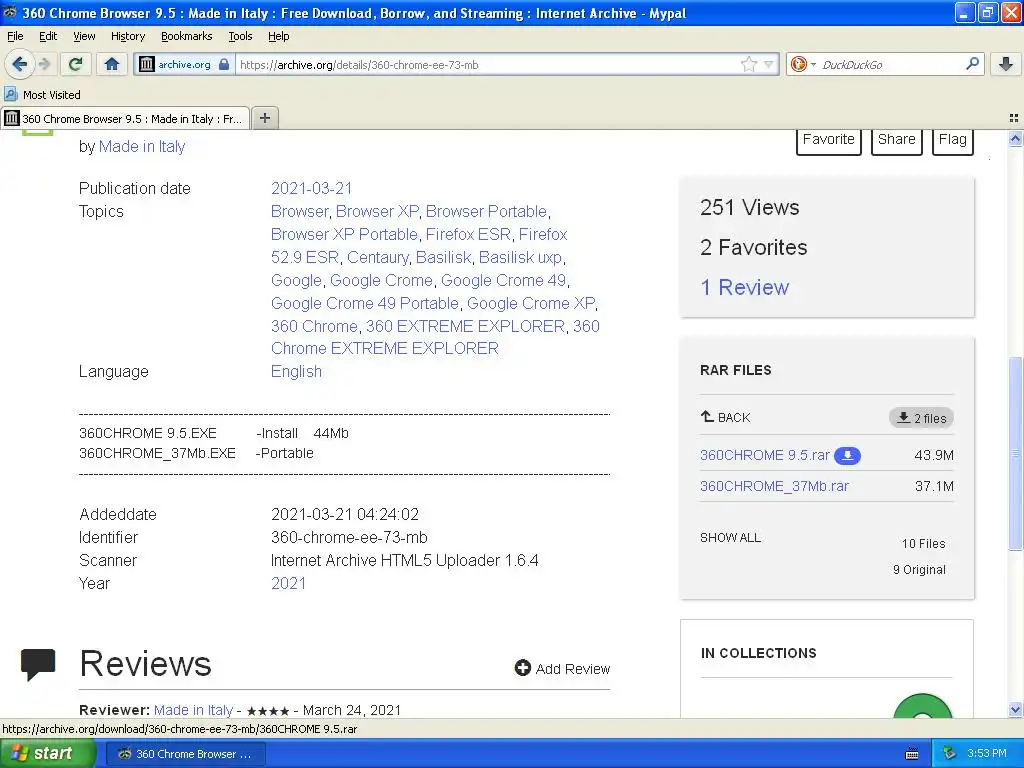Open the Help menu
Viewport: 1024px width, 768px height.
(x=278, y=36)
